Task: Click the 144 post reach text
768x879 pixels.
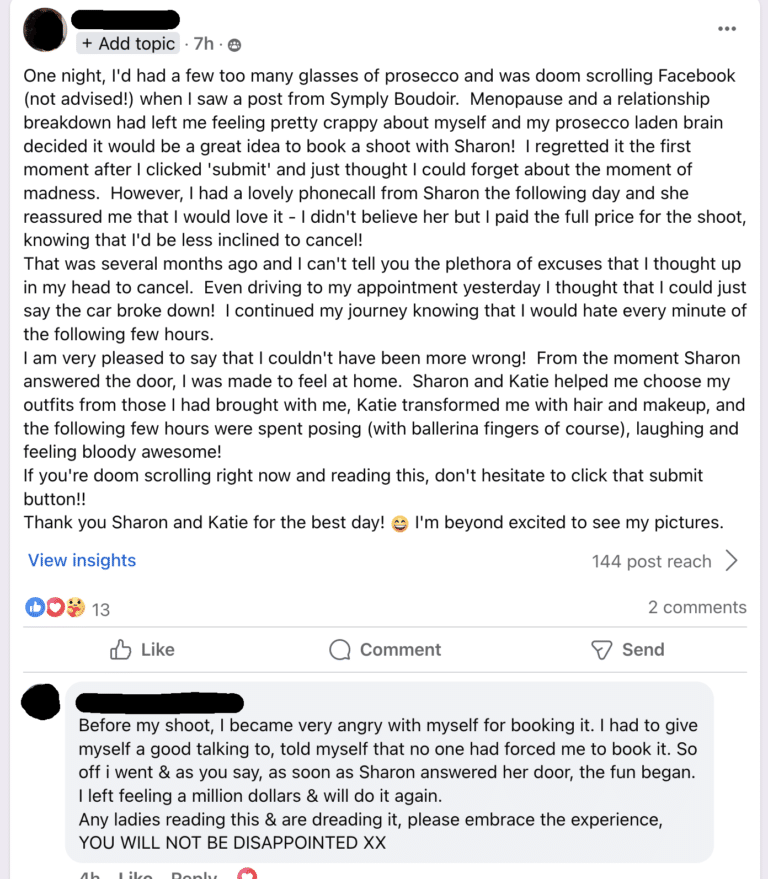Action: tap(651, 561)
